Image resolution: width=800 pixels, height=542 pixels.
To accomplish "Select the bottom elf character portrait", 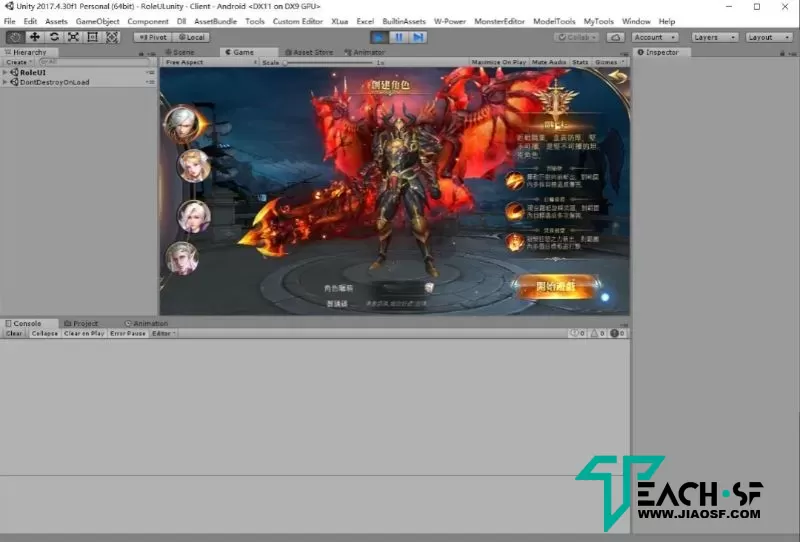I will (x=182, y=258).
